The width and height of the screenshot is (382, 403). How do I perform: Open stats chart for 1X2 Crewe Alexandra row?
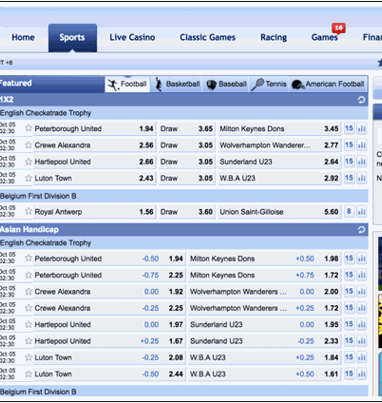click(361, 145)
